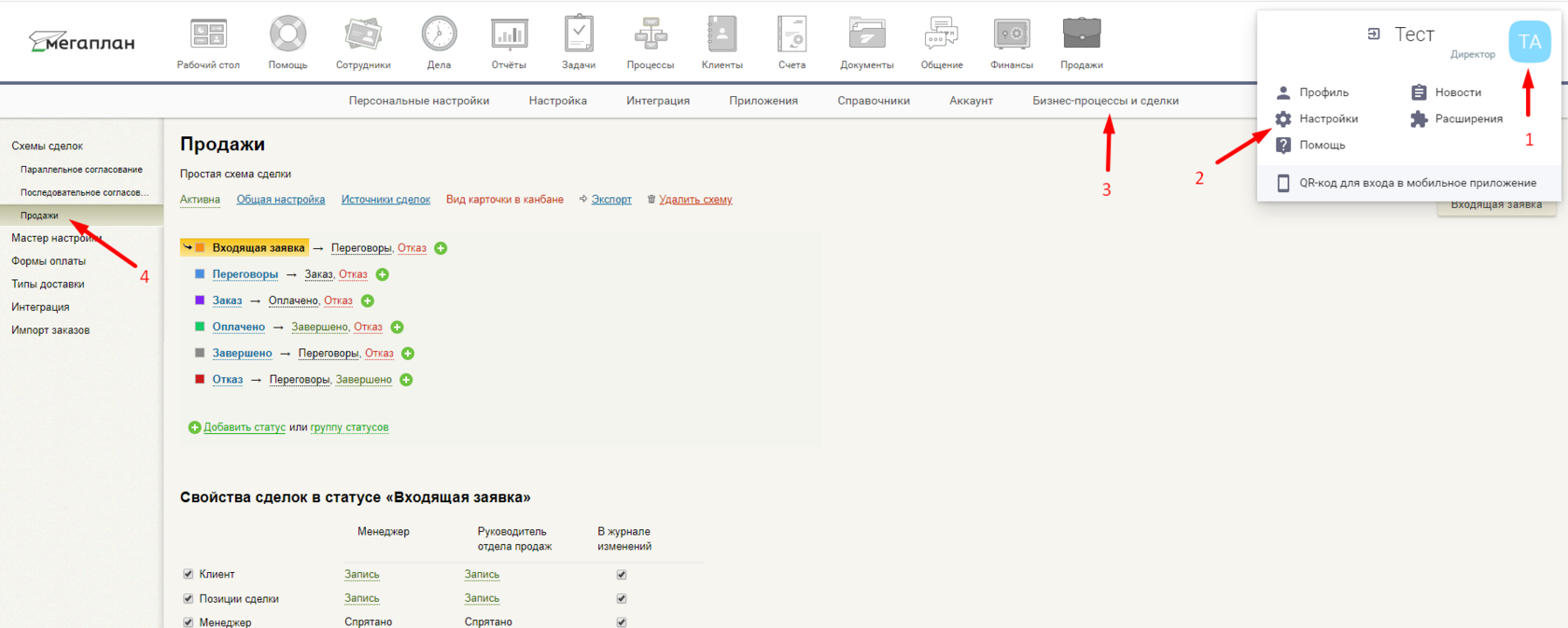1568x628 pixels.
Task: Switch to Интеграция tab
Action: click(x=658, y=101)
